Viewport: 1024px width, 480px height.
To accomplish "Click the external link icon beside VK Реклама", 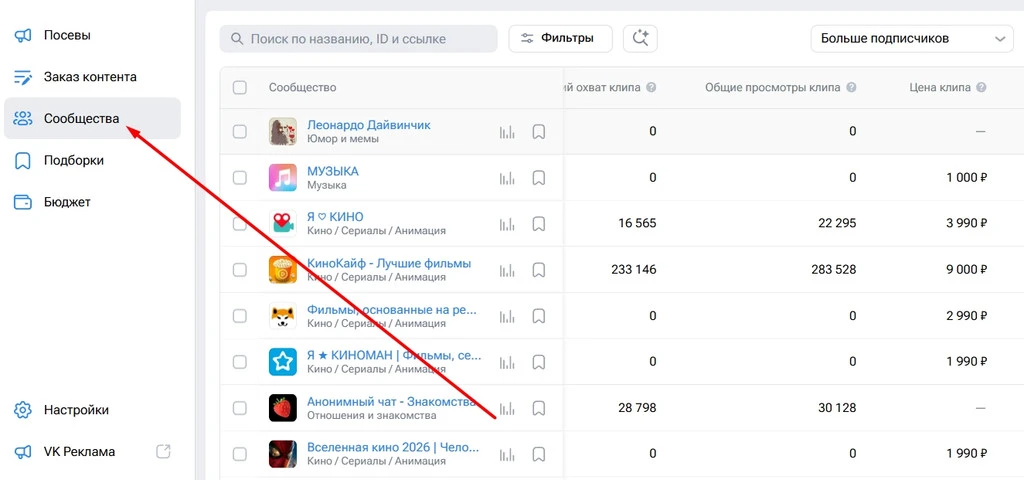I will 163,451.
